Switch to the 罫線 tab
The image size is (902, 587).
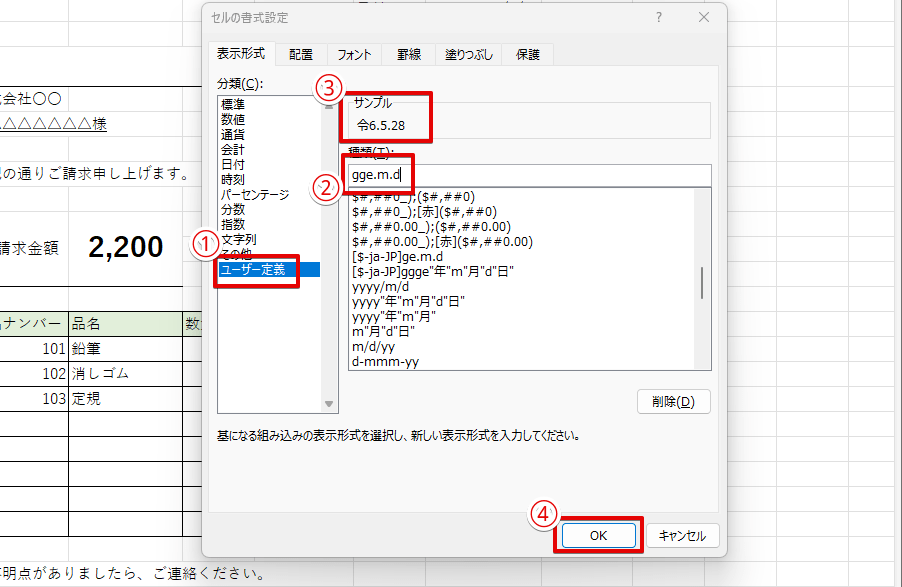tap(408, 55)
